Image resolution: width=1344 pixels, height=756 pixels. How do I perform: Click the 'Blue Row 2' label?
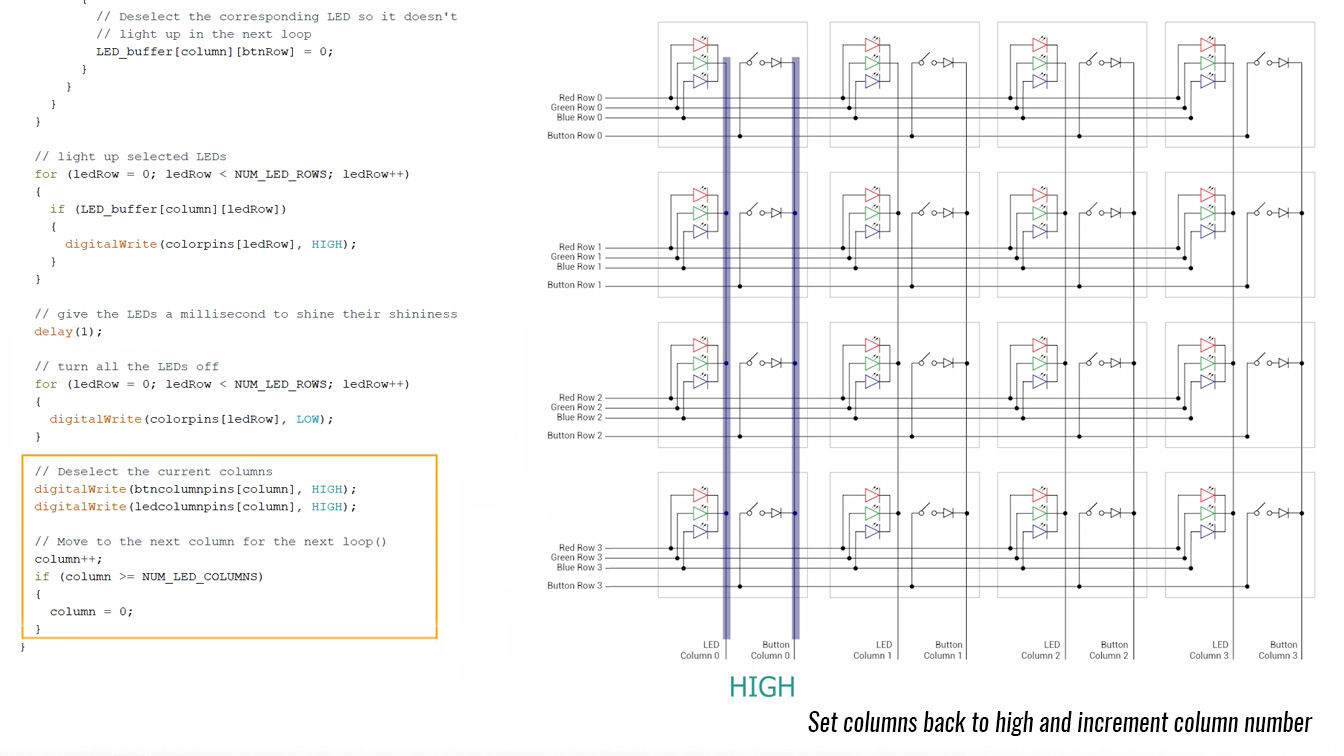[579, 418]
